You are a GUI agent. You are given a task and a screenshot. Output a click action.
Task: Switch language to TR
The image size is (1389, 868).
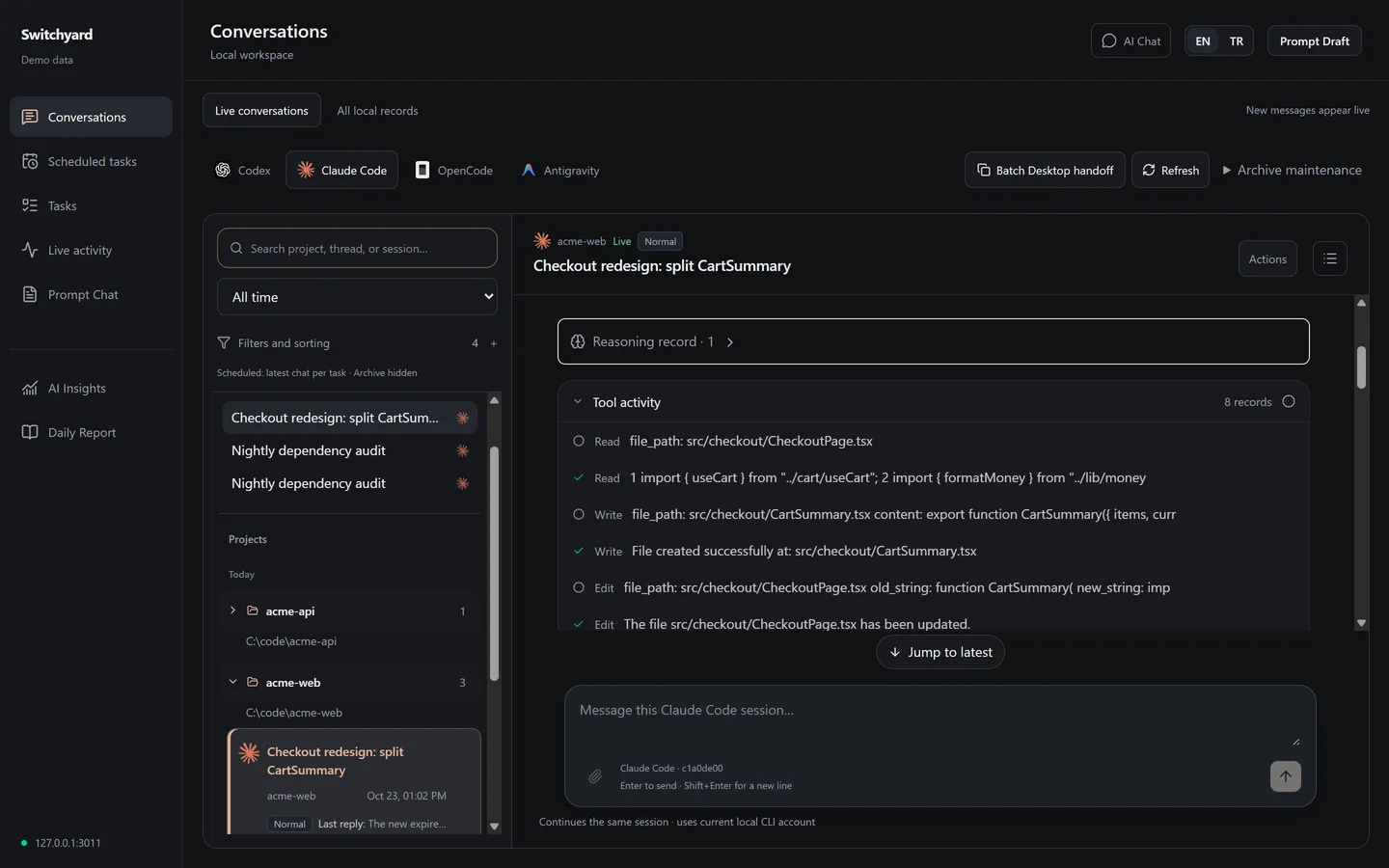(1237, 41)
